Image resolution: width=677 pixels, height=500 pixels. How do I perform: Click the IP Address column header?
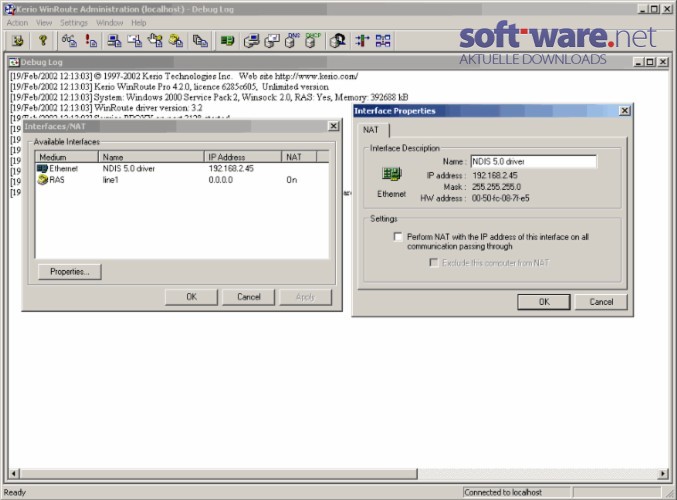pos(242,157)
